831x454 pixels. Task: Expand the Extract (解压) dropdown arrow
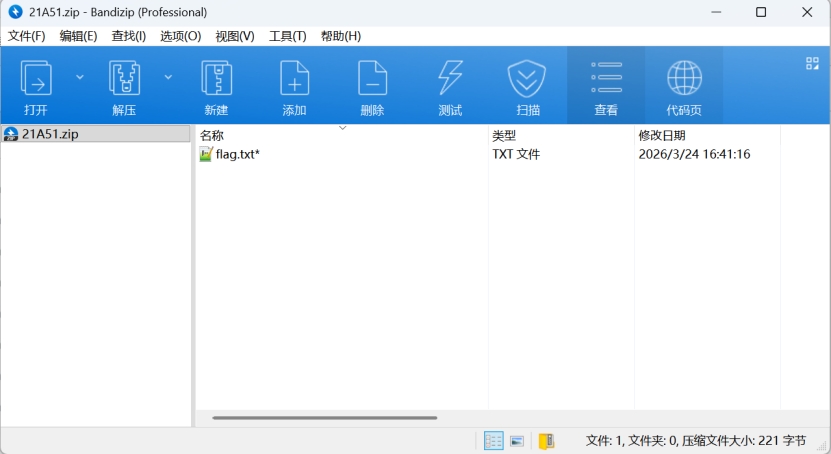168,77
